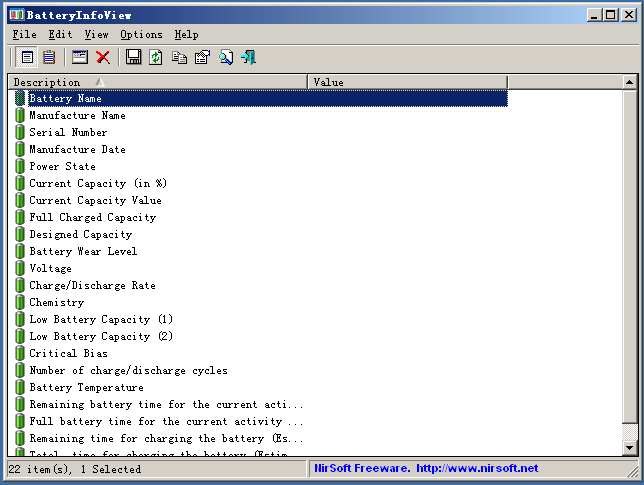644x485 pixels.
Task: Click the battery icon beside Critical Bias
Action: [20, 353]
